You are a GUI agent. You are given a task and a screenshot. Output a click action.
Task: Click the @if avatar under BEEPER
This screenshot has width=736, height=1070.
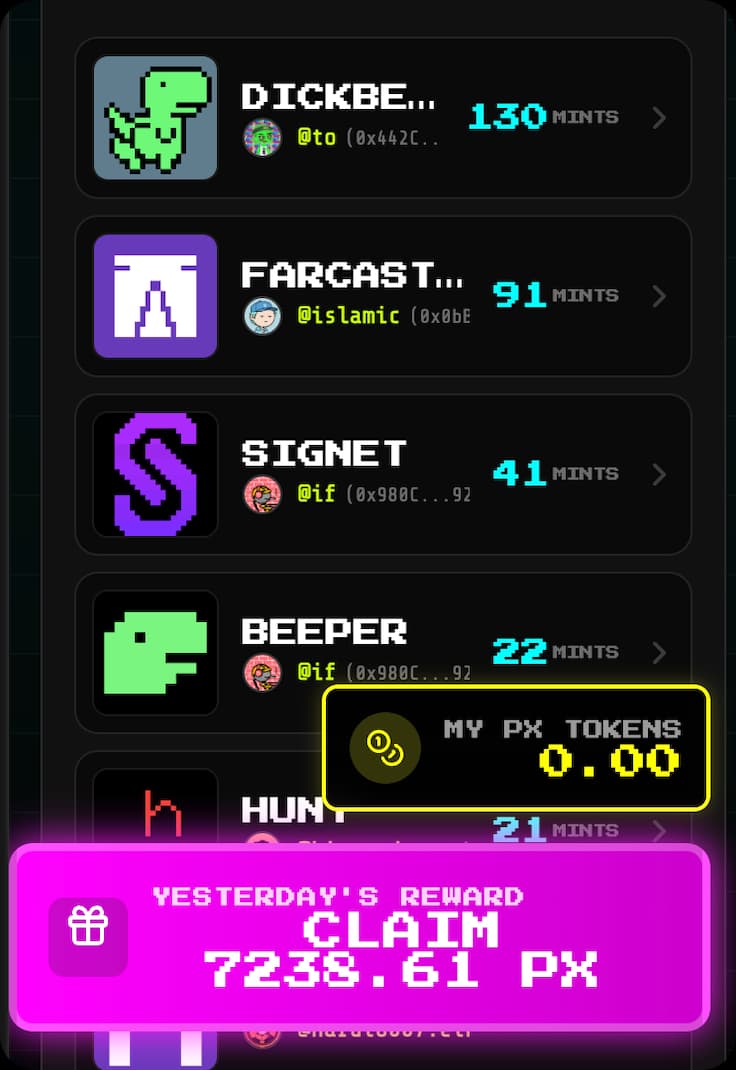[x=263, y=672]
